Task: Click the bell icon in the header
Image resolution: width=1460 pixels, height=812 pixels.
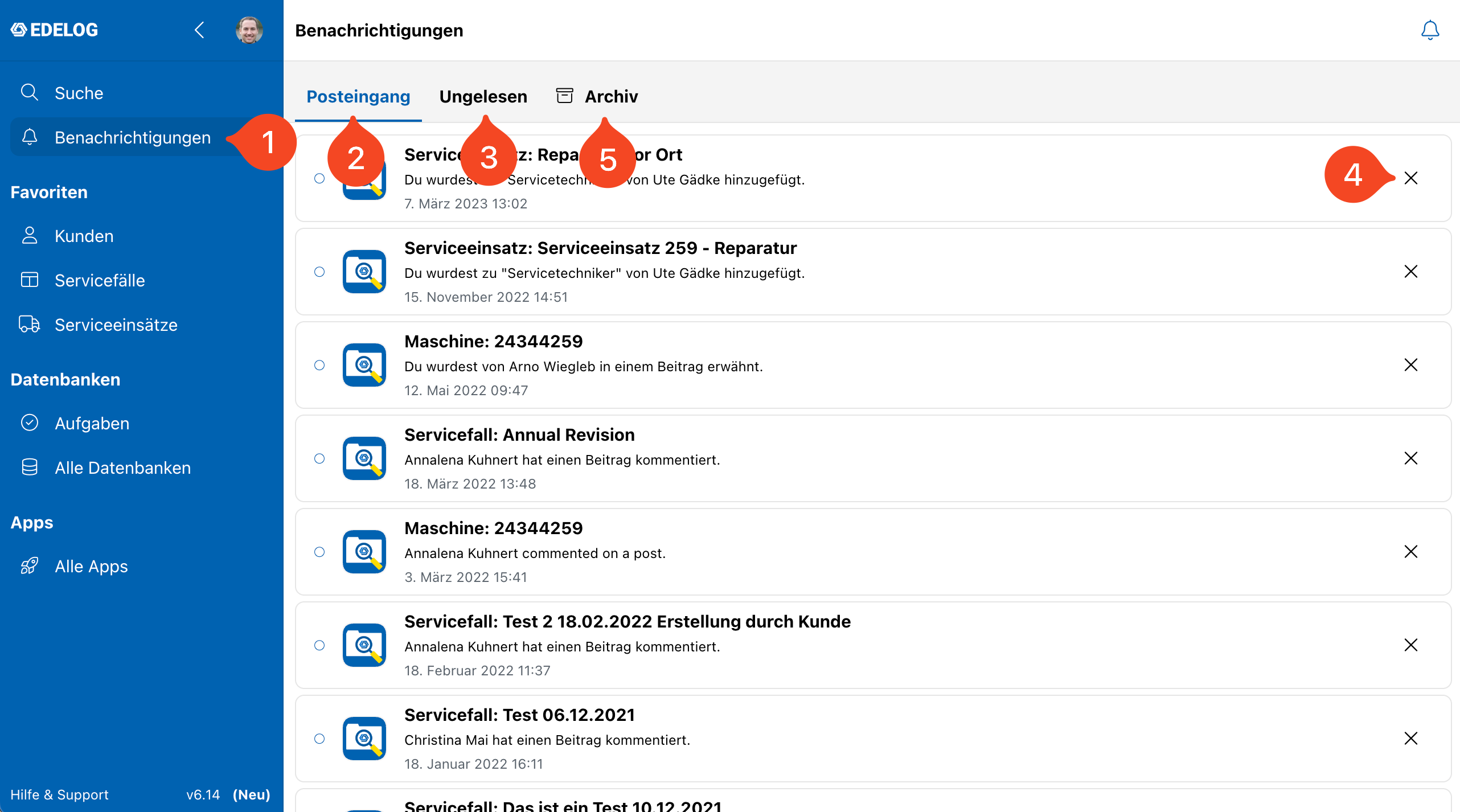Action: click(x=1430, y=30)
